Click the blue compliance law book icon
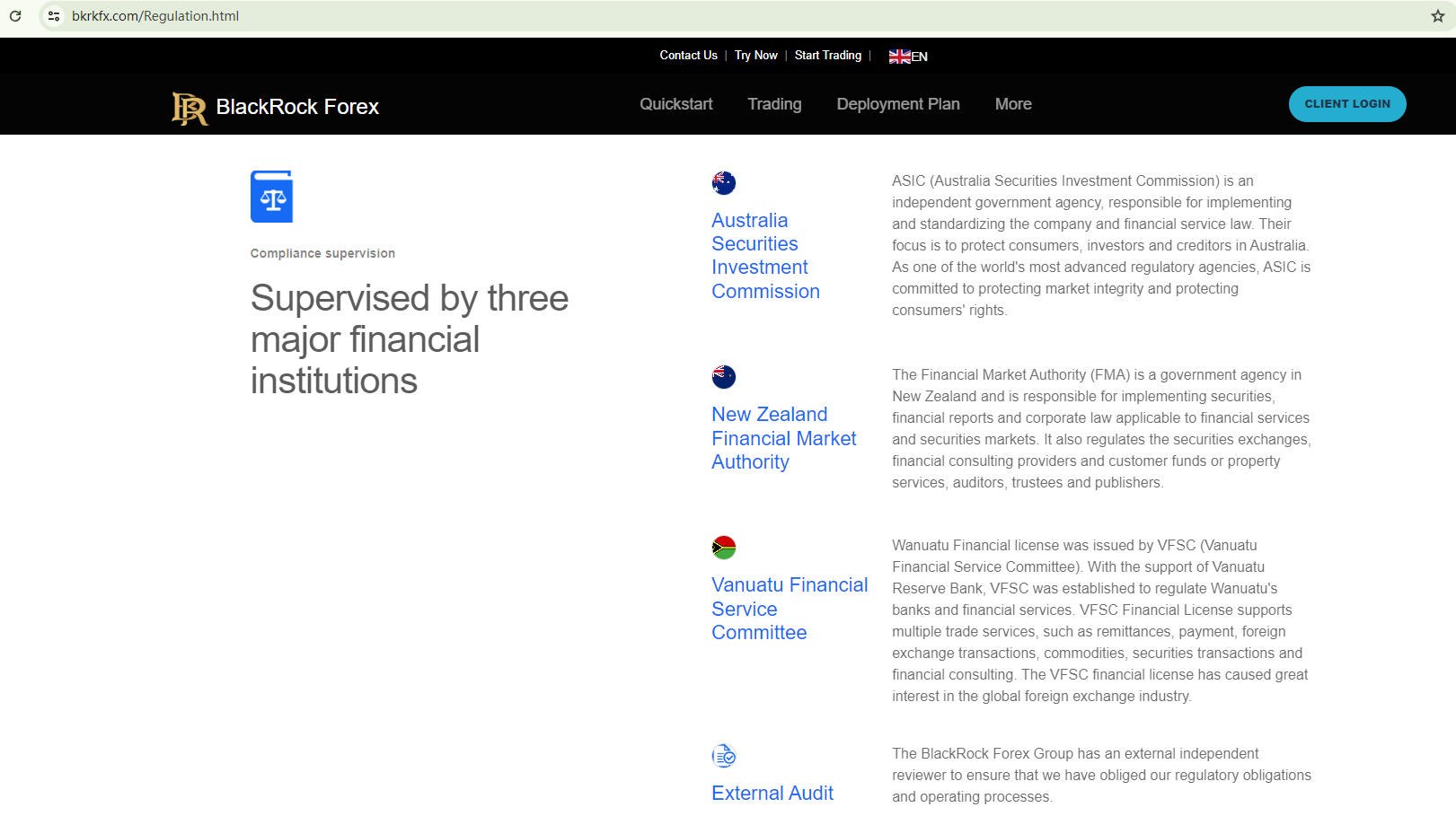The width and height of the screenshot is (1456, 825). click(x=271, y=197)
